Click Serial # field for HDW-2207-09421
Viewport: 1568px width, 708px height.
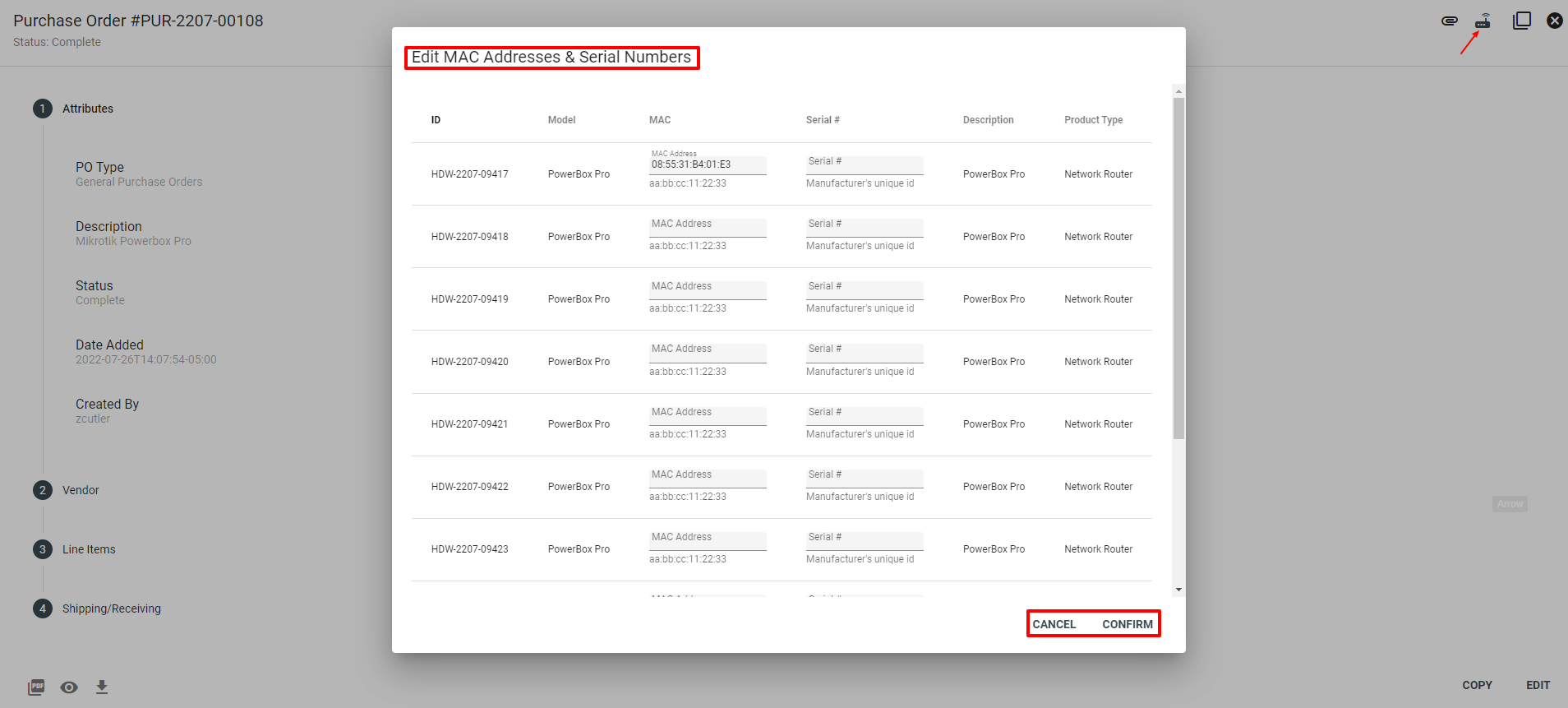pyautogui.click(x=865, y=416)
